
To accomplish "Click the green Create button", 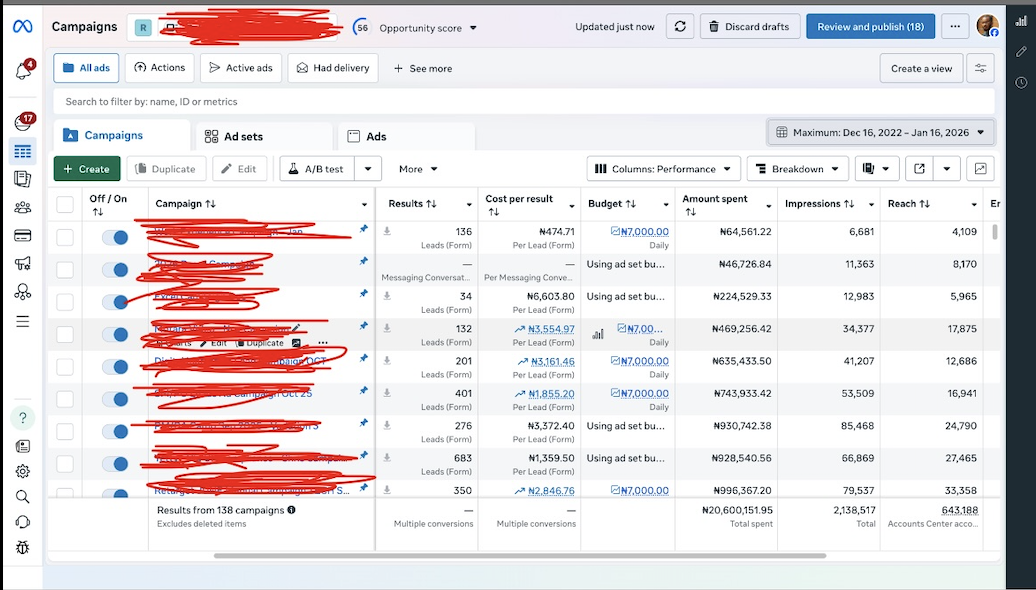I will tap(86, 168).
